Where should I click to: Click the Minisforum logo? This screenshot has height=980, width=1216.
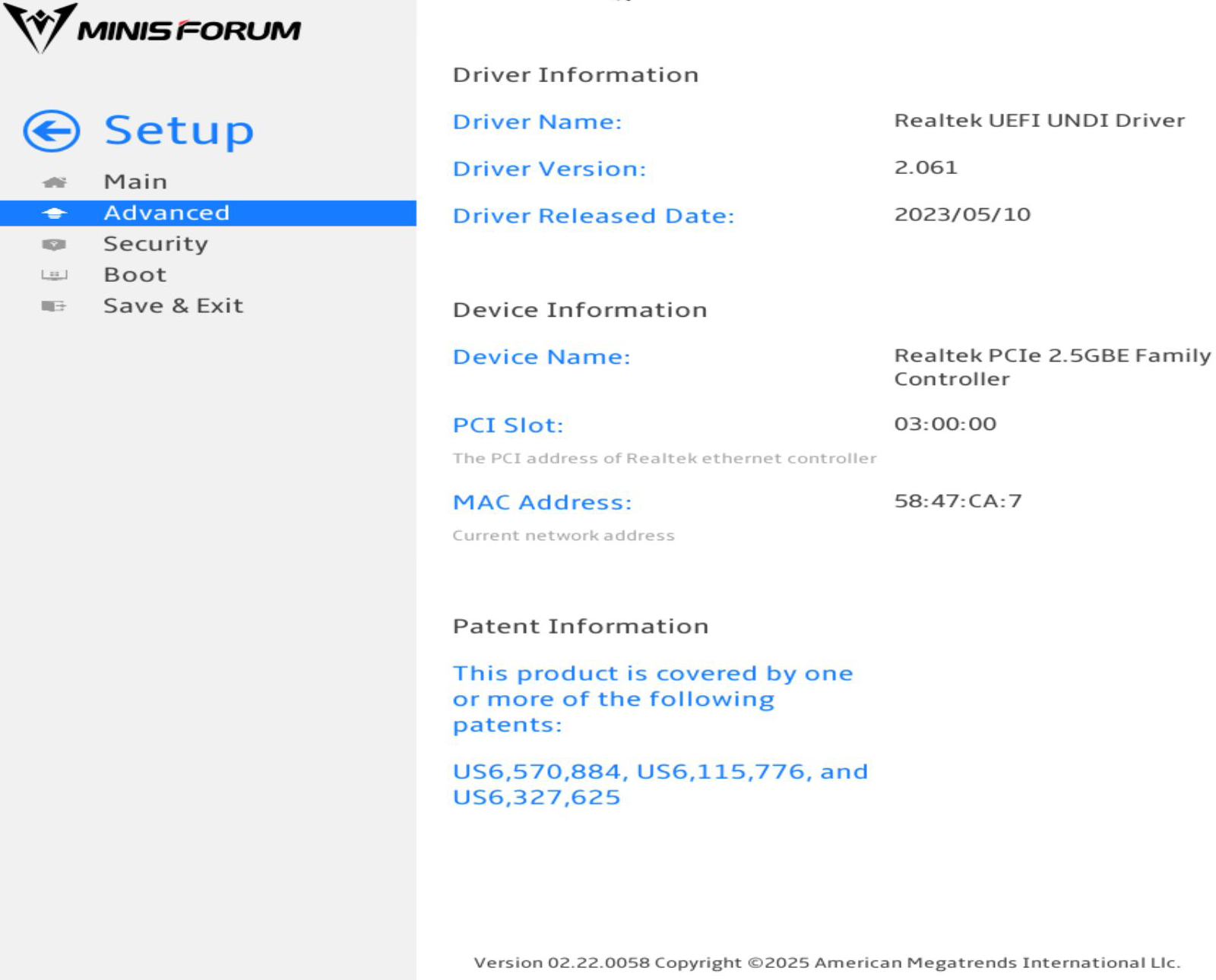click(x=153, y=28)
